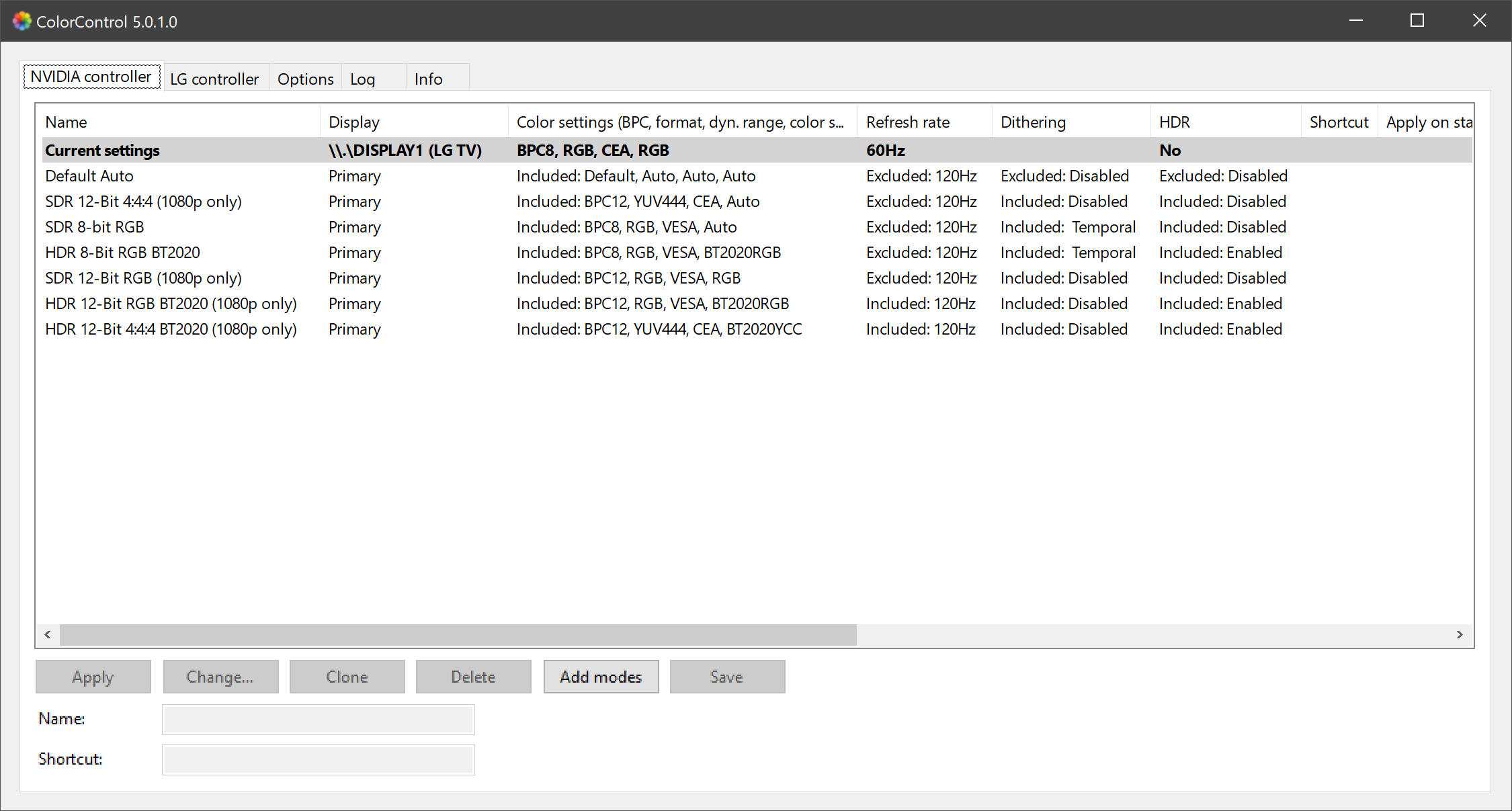Click the ColorControl application icon
Screen dimensions: 1512x811
point(22,21)
